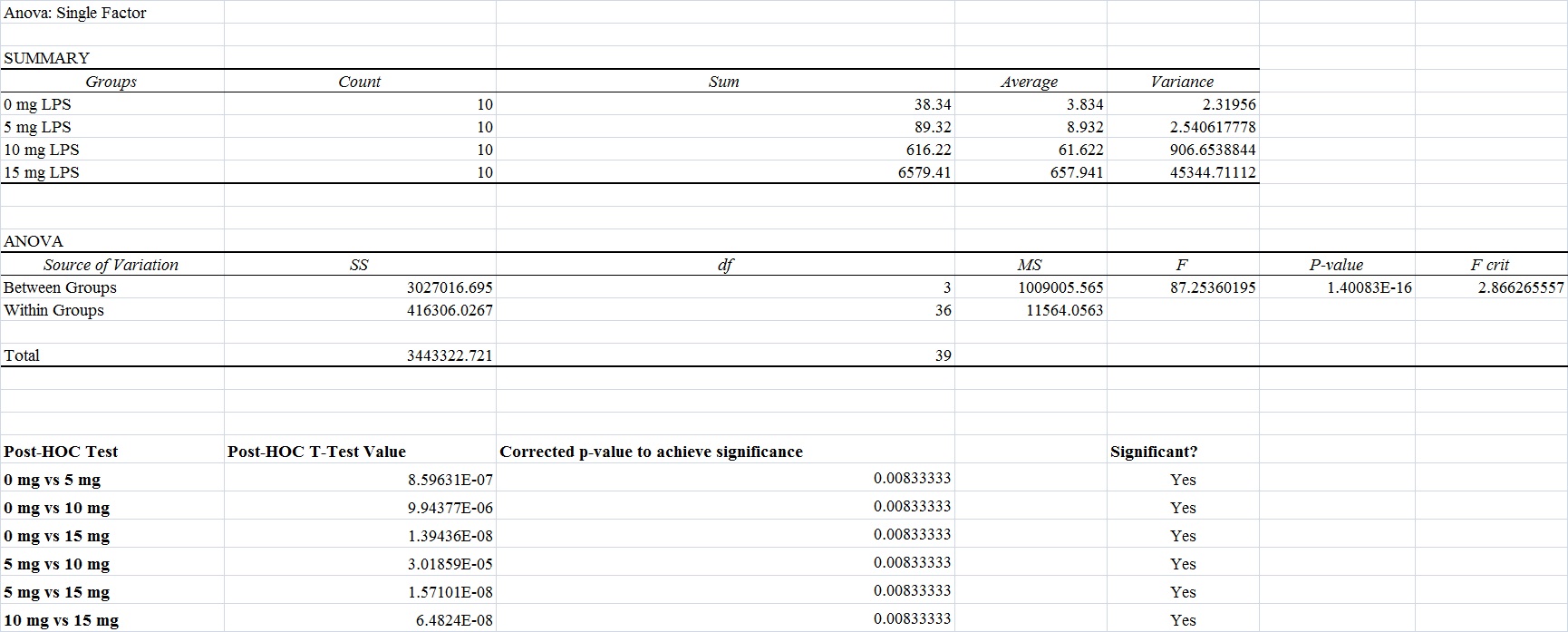The height and width of the screenshot is (632, 1568).
Task: Click the Variance value 45344.71112
Action: [x=1212, y=172]
